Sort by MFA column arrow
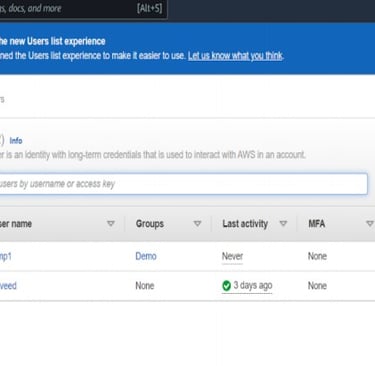This screenshot has width=375, height=366. point(370,224)
